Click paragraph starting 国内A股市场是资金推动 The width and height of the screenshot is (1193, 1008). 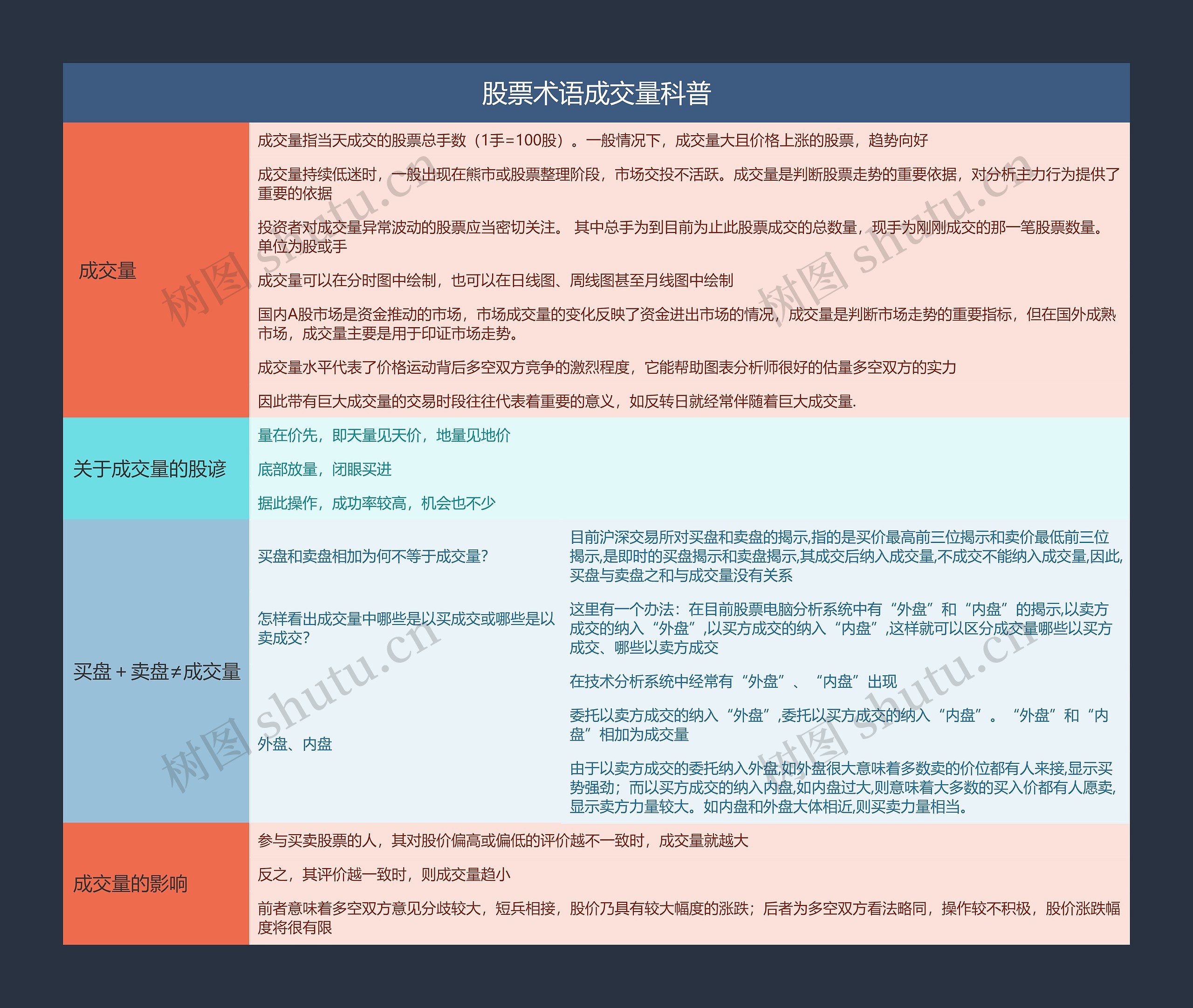687,323
